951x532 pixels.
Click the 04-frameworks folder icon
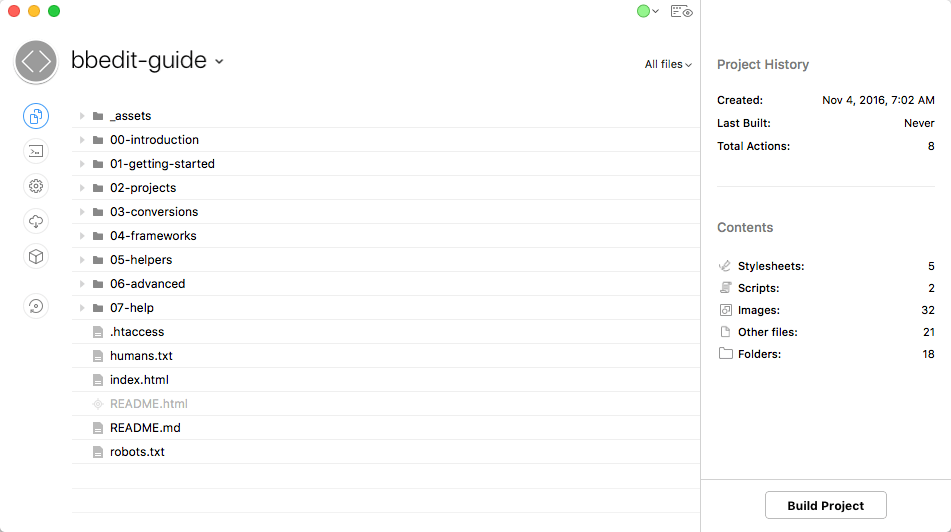pos(98,236)
